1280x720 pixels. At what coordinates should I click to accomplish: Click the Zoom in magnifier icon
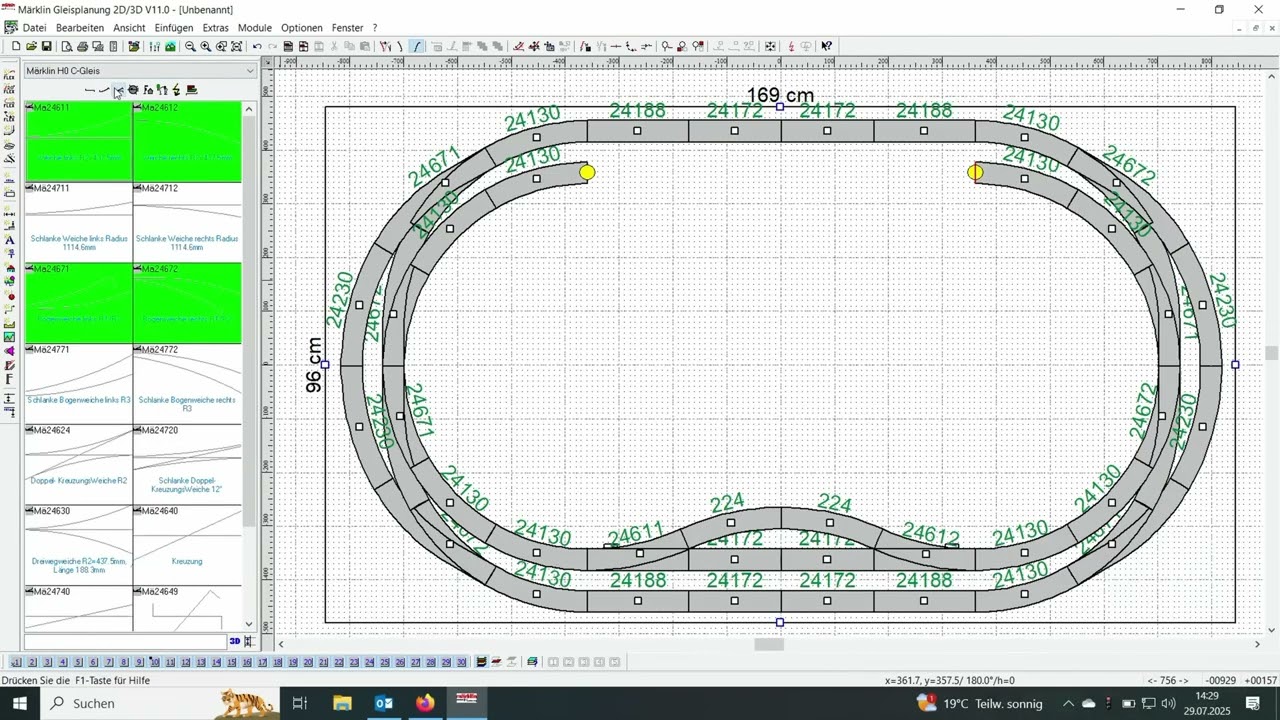(205, 46)
